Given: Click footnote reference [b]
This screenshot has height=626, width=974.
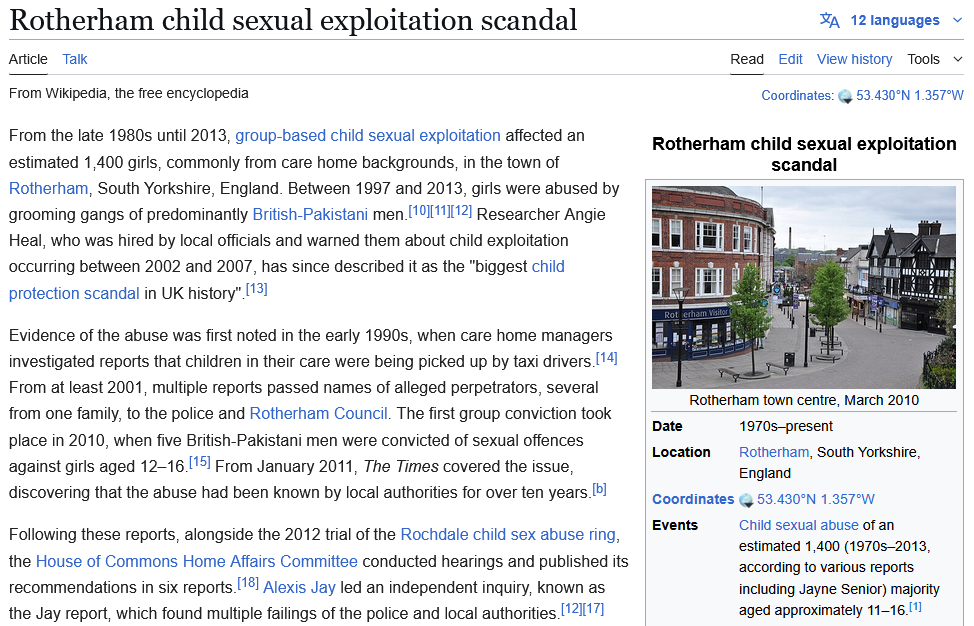Looking at the screenshot, I should coord(599,489).
